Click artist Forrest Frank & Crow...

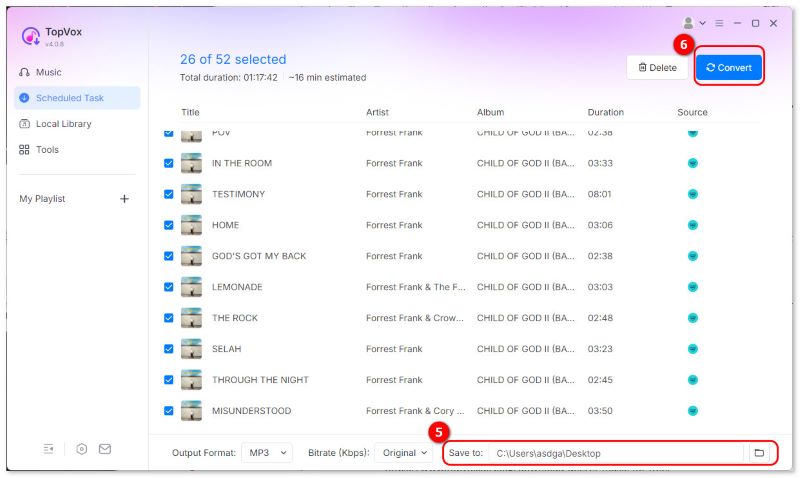click(415, 318)
